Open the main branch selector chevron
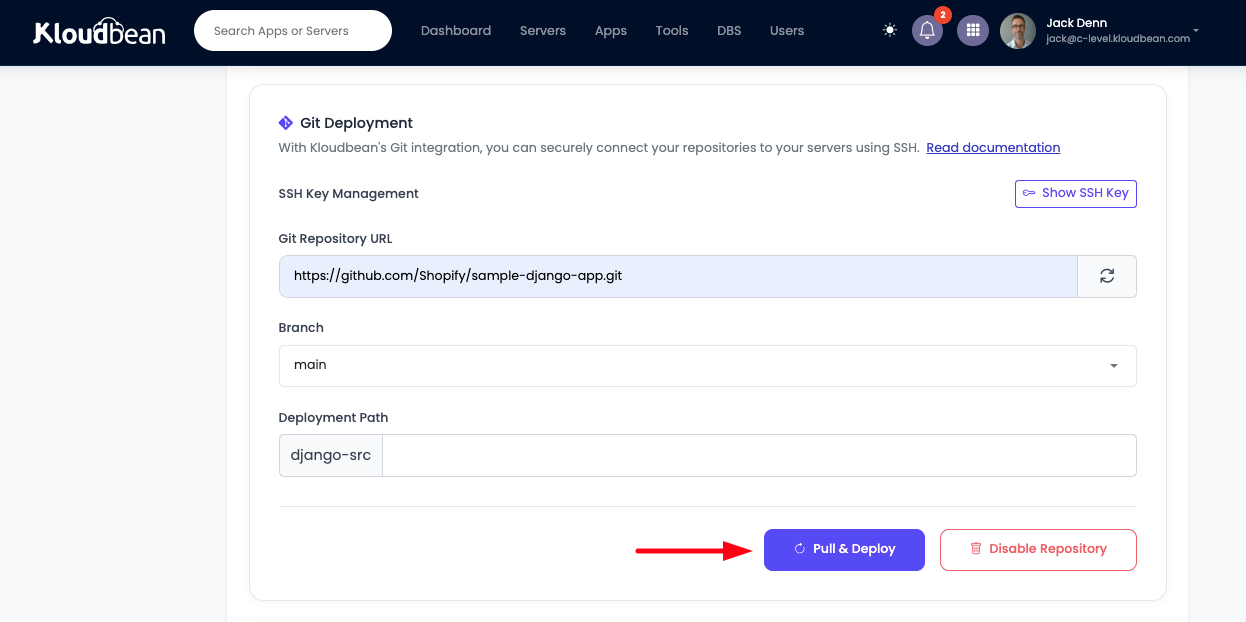Screen dimensions: 1246x622 click(1112, 366)
